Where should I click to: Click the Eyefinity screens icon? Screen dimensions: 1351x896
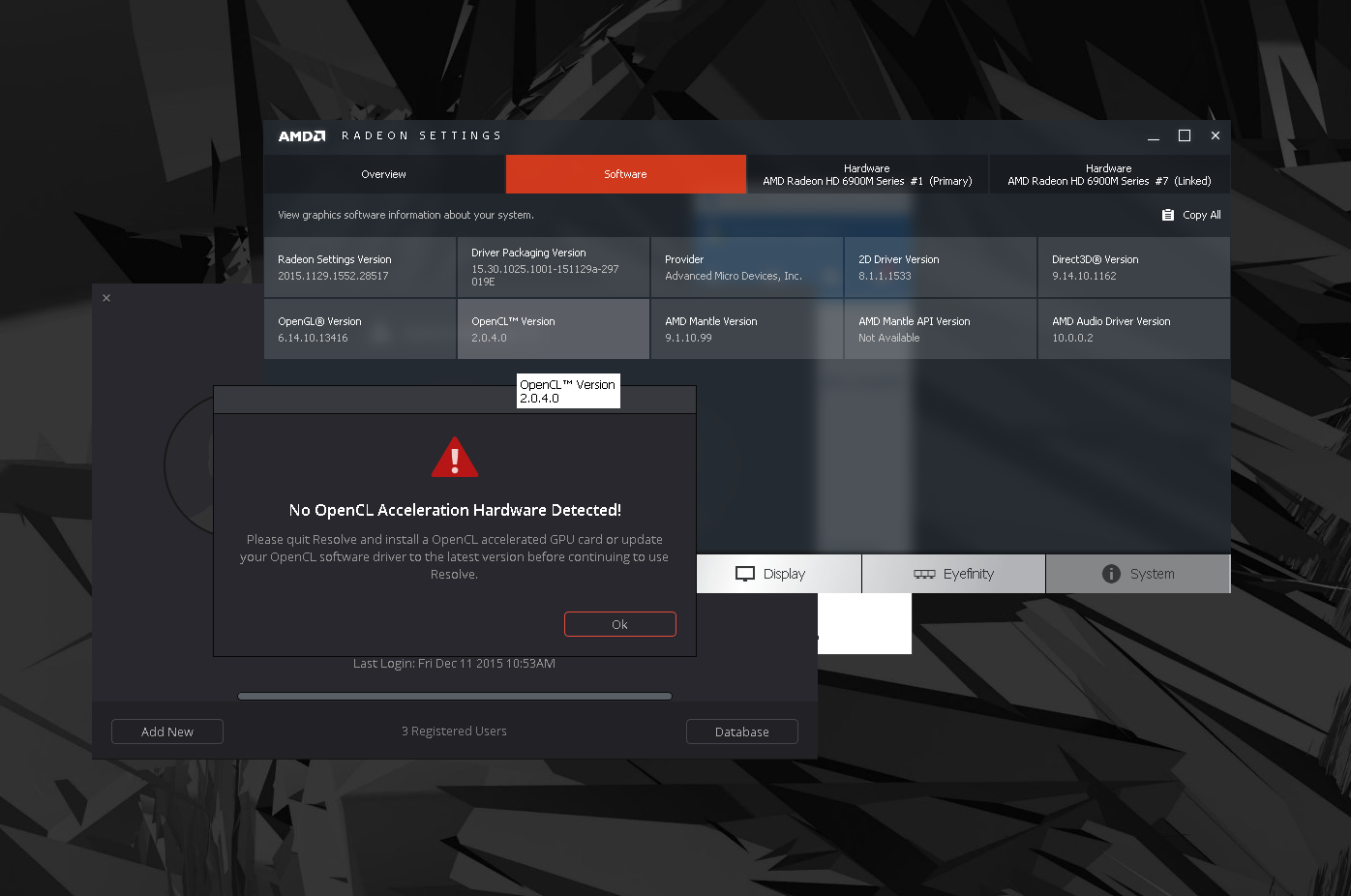[924, 574]
